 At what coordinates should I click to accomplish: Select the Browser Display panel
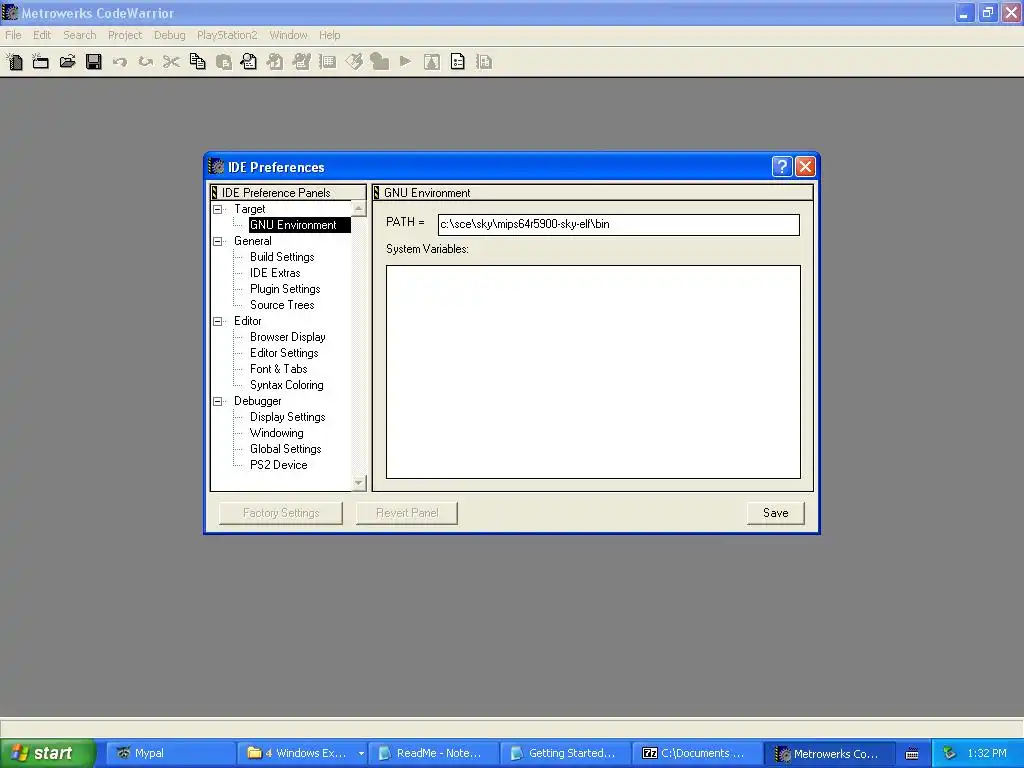[x=287, y=337]
